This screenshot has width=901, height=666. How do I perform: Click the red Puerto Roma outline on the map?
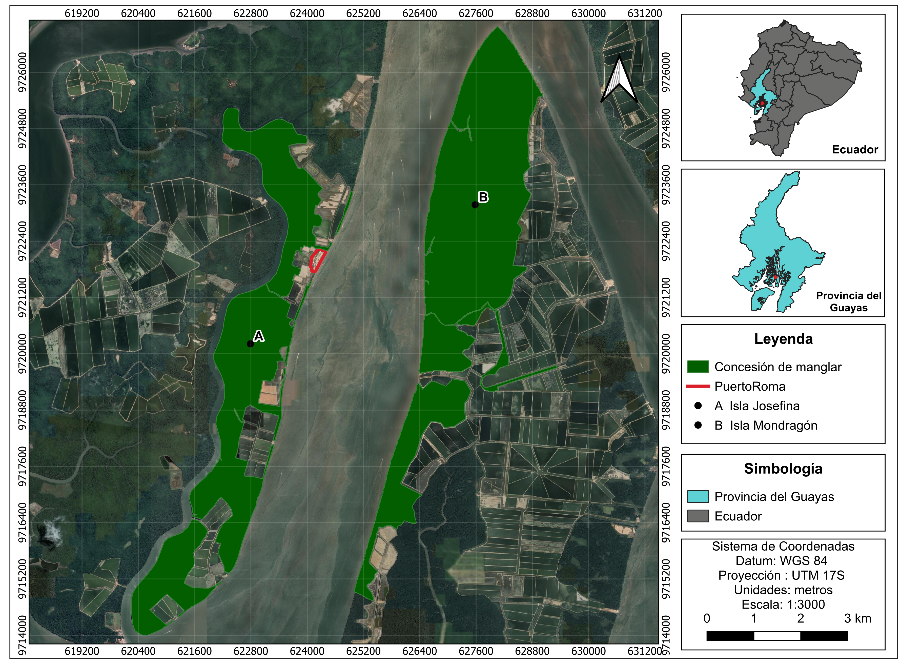317,260
